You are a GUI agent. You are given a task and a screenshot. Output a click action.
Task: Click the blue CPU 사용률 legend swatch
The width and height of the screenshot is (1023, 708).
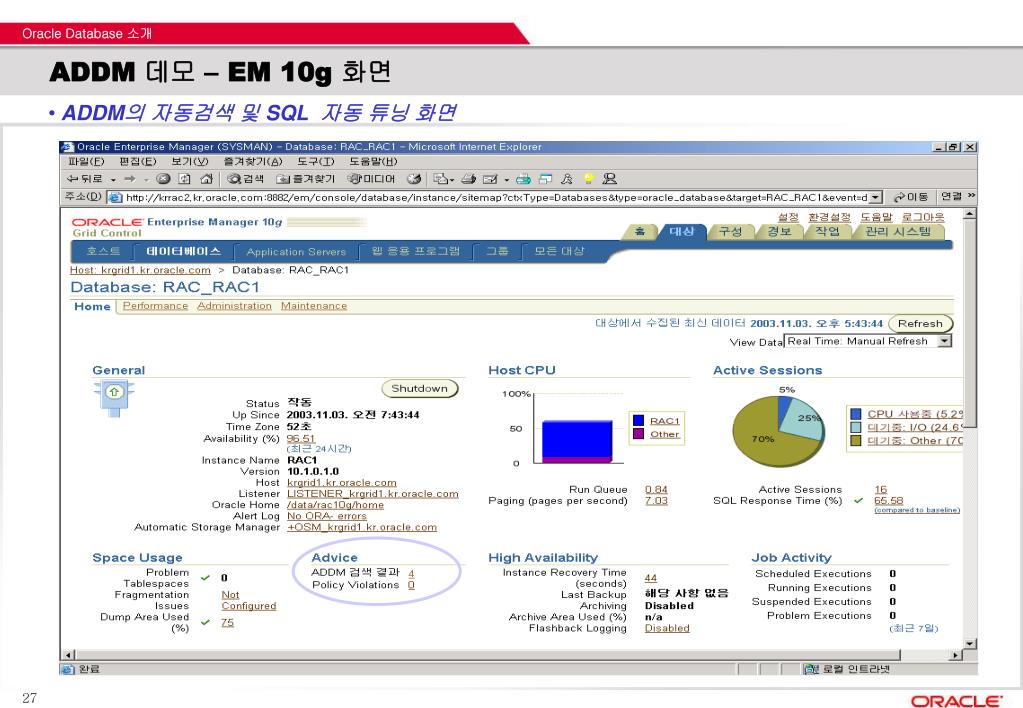(x=855, y=414)
